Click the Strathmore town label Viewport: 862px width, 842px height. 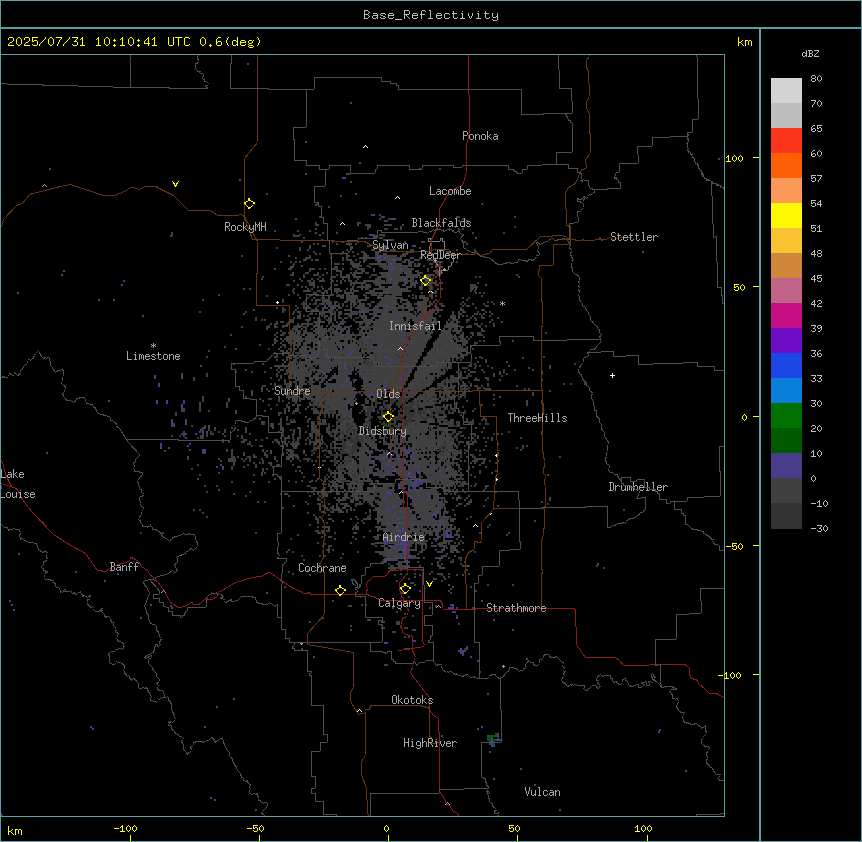pos(516,608)
